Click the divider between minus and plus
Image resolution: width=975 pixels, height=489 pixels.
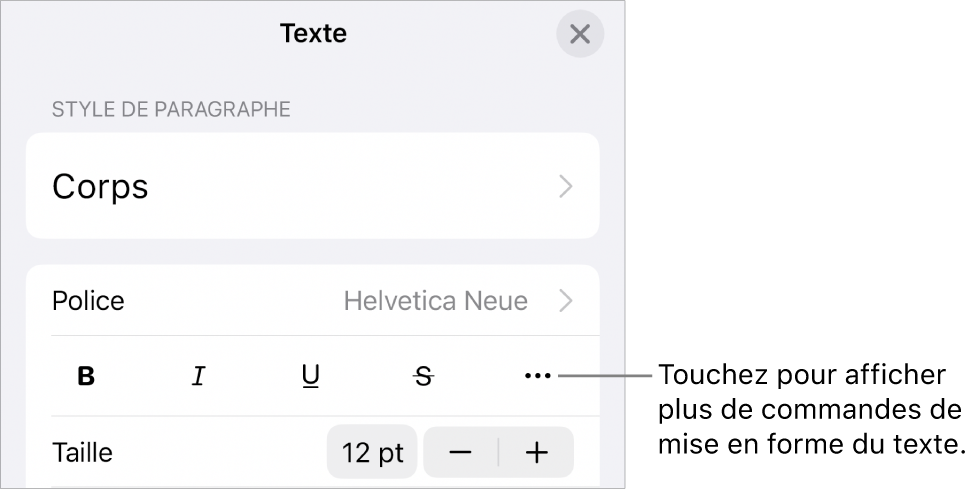[499, 452]
